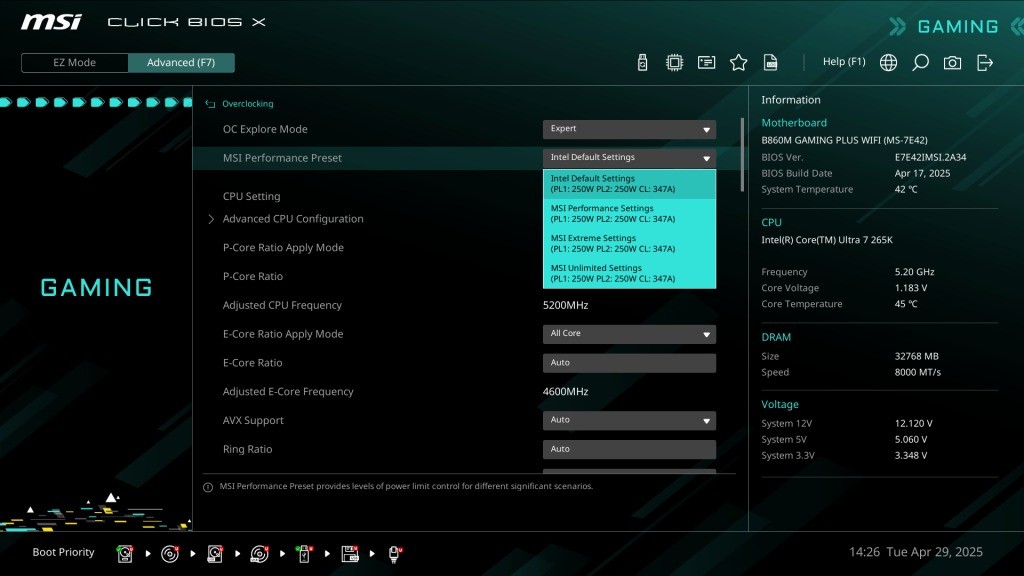Open the language globe icon
This screenshot has width=1024, height=576.
(x=888, y=63)
